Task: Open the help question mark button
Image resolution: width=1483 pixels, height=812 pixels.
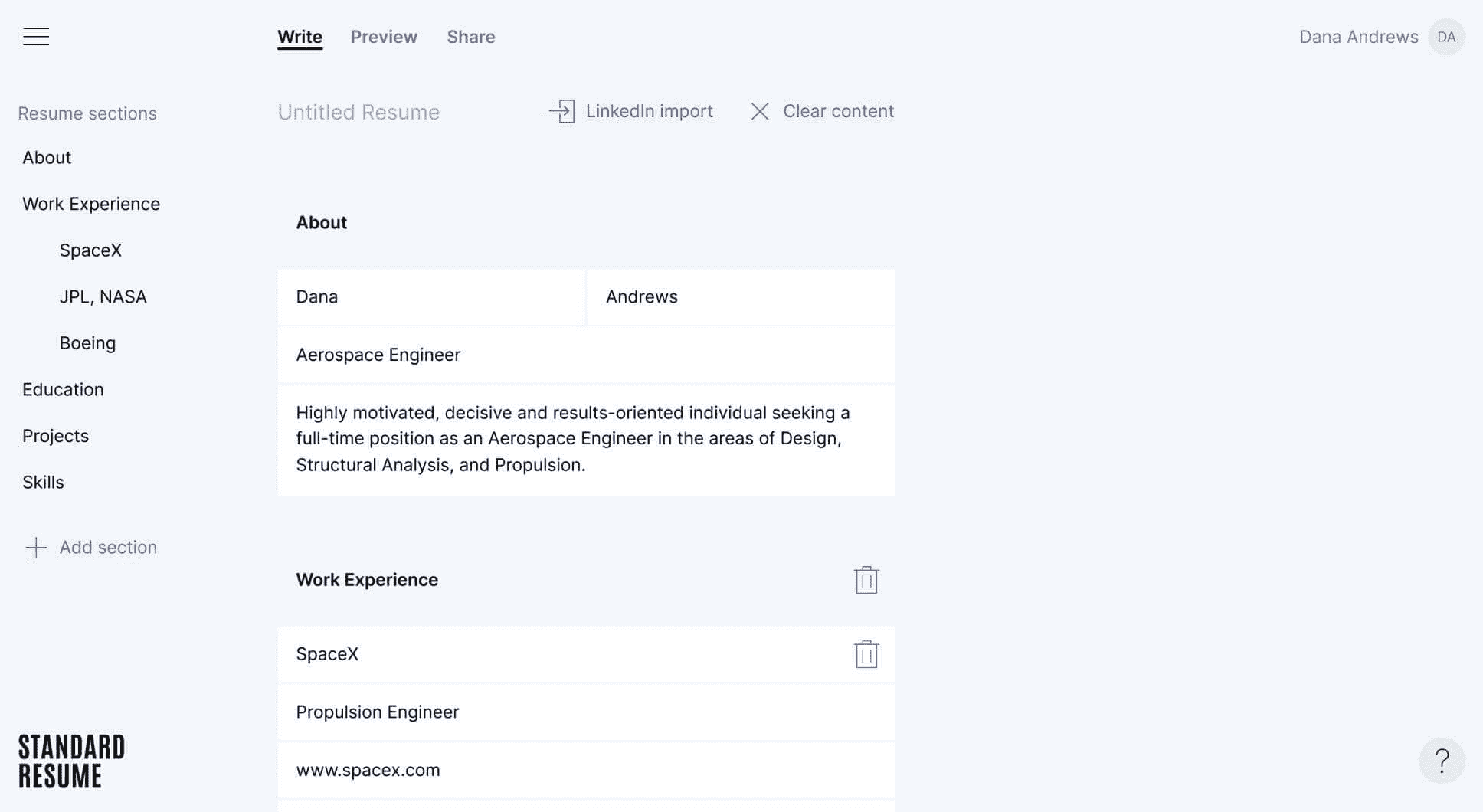Action: [x=1442, y=761]
